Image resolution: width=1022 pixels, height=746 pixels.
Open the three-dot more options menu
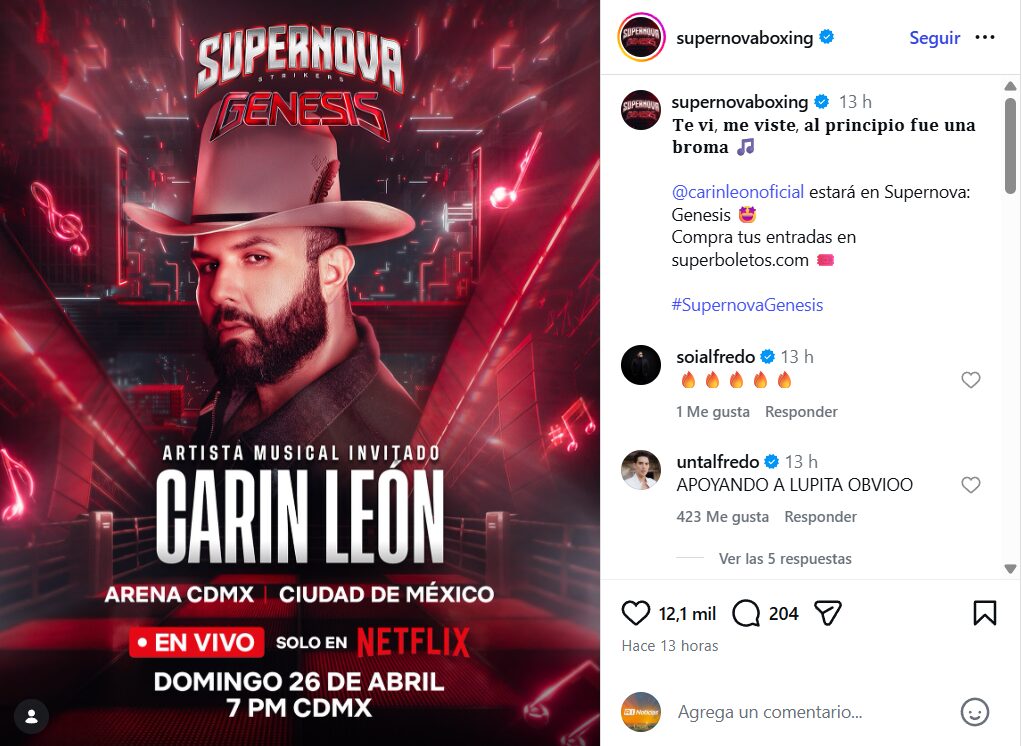985,37
